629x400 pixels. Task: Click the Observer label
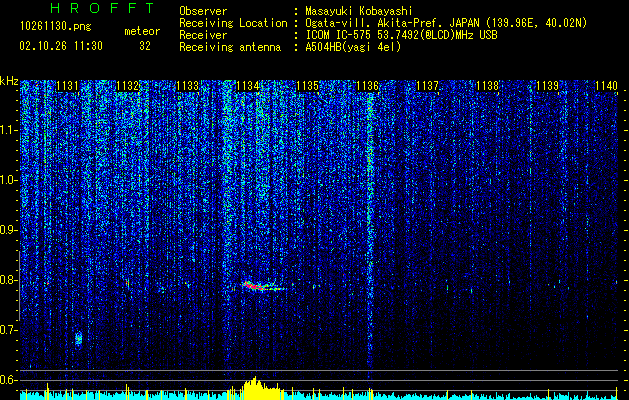pyautogui.click(x=203, y=11)
